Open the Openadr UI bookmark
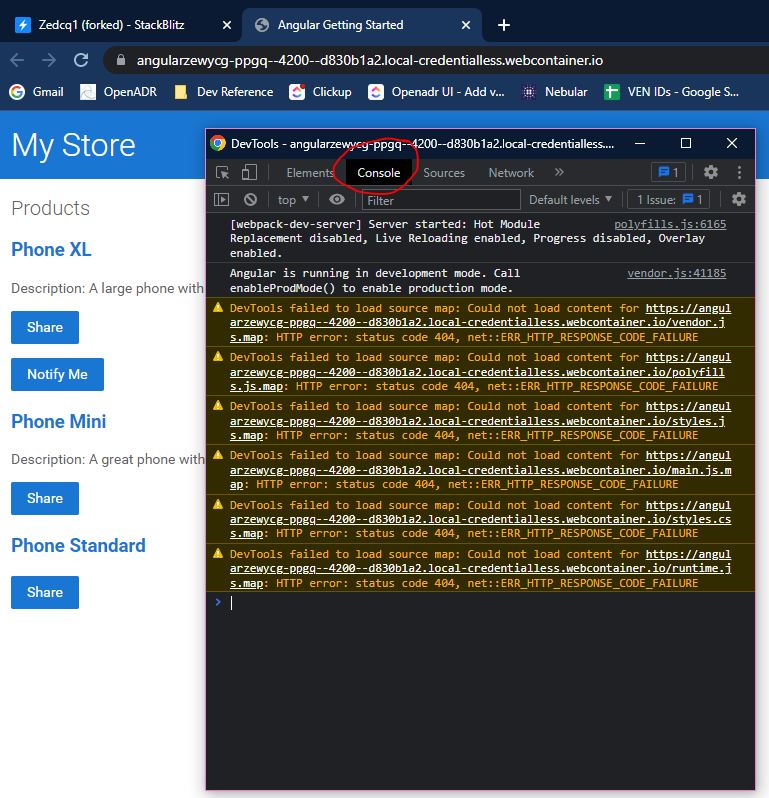This screenshot has height=798, width=769. click(x=436, y=92)
